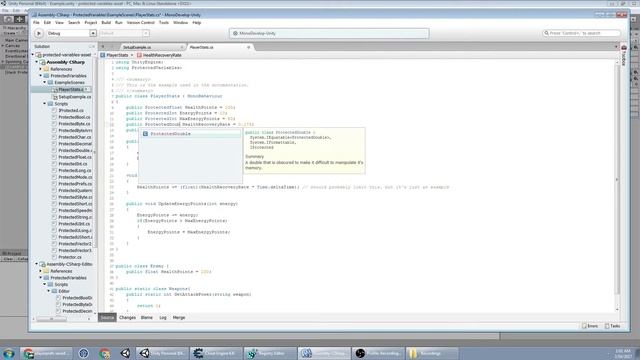Screen dimensions: 640x360
Task: Switch to the Blame view tab
Action: (147, 318)
